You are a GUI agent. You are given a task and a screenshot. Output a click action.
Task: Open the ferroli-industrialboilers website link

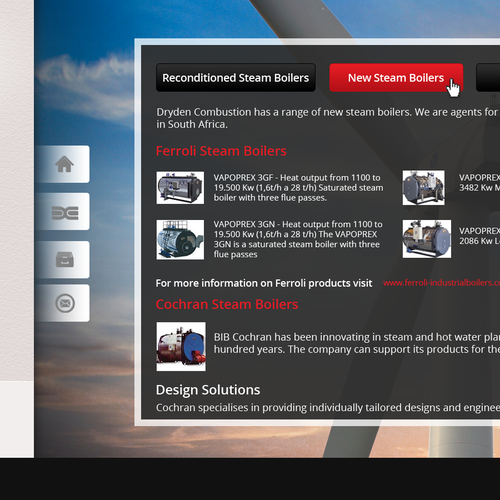441,283
